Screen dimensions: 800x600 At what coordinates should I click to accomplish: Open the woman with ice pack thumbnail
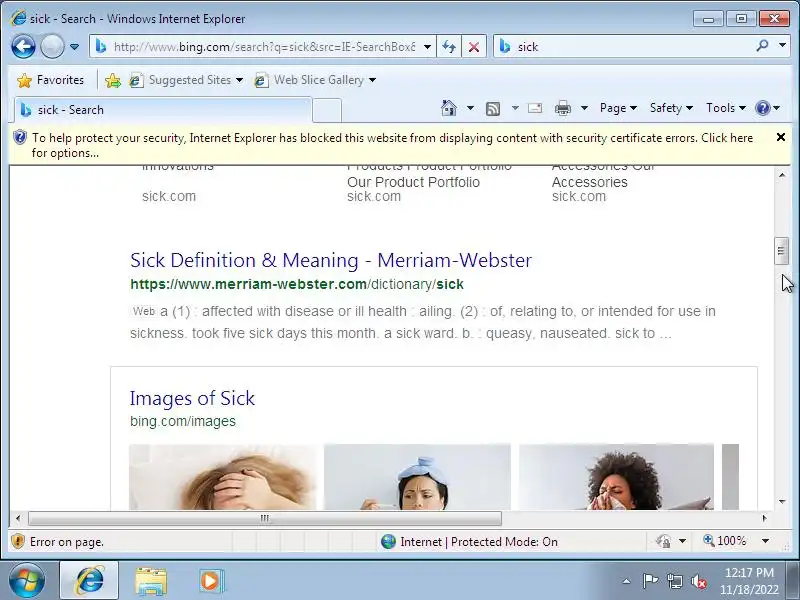pos(417,477)
